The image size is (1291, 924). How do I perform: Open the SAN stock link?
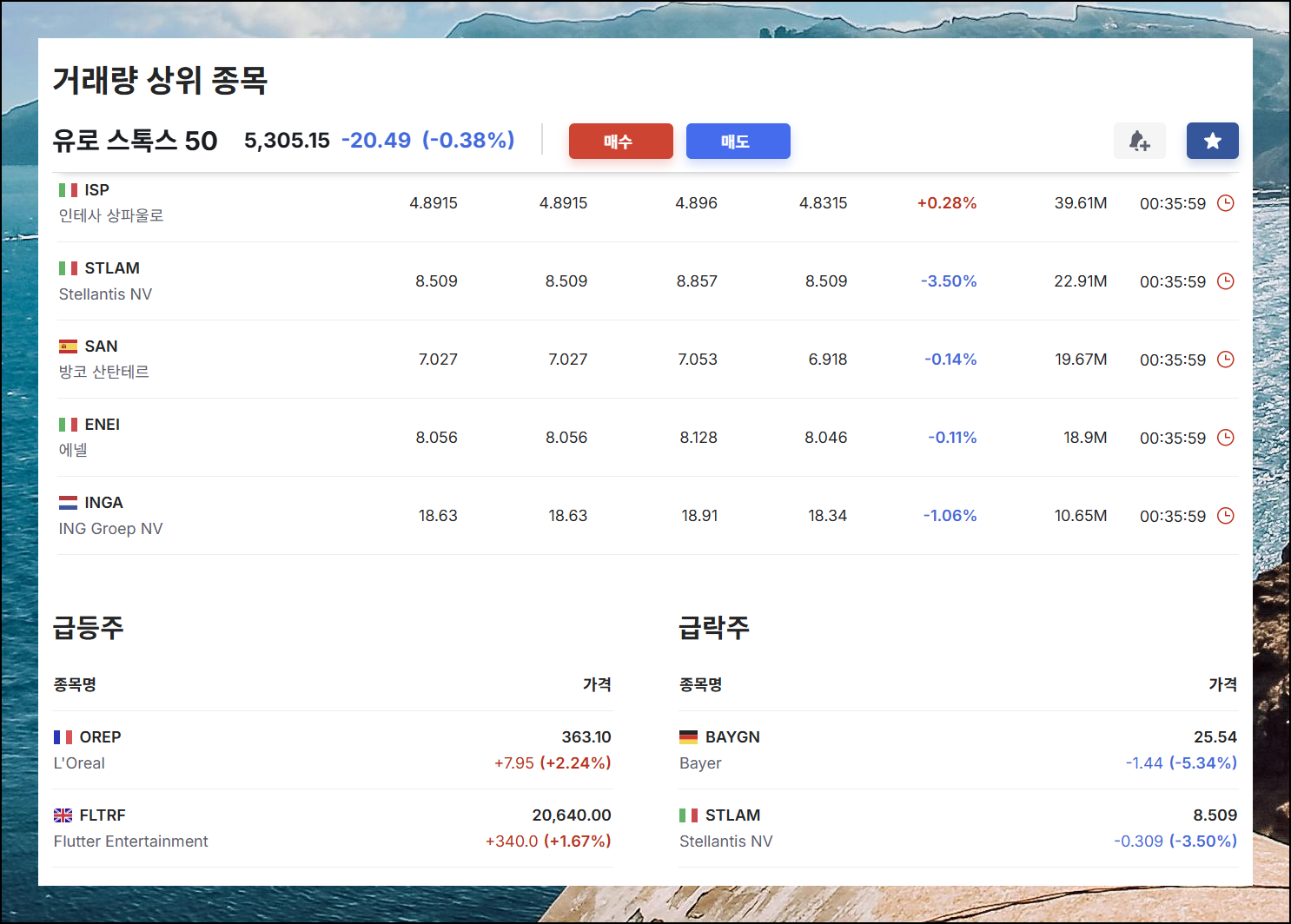[101, 346]
